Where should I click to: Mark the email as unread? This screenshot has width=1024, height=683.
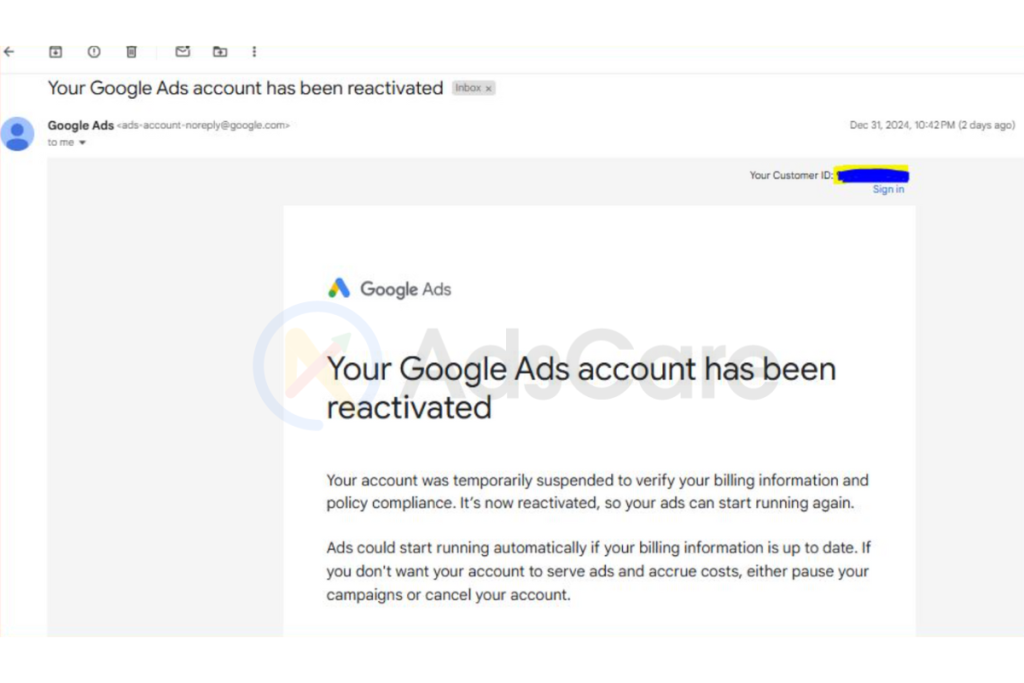tap(183, 51)
